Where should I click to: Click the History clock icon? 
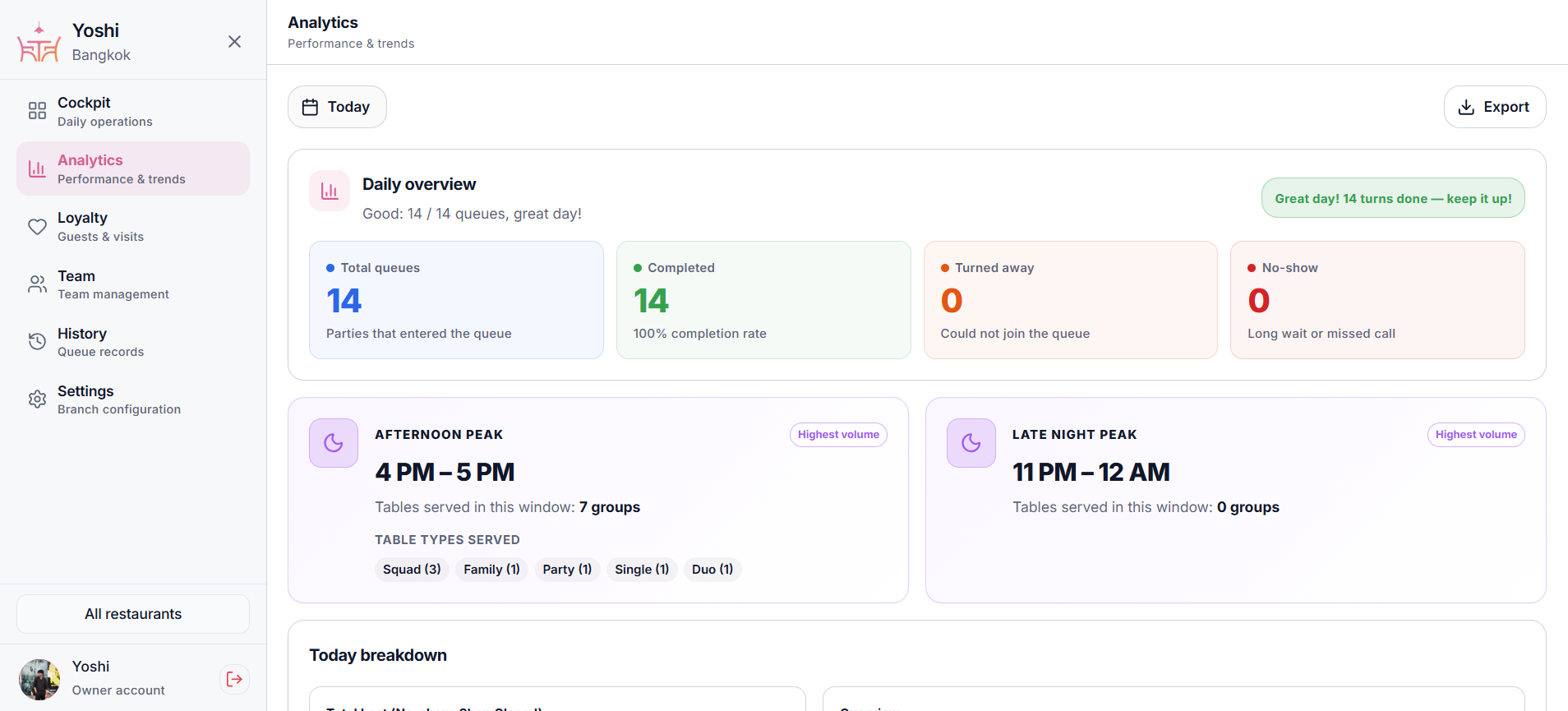[x=37, y=342]
